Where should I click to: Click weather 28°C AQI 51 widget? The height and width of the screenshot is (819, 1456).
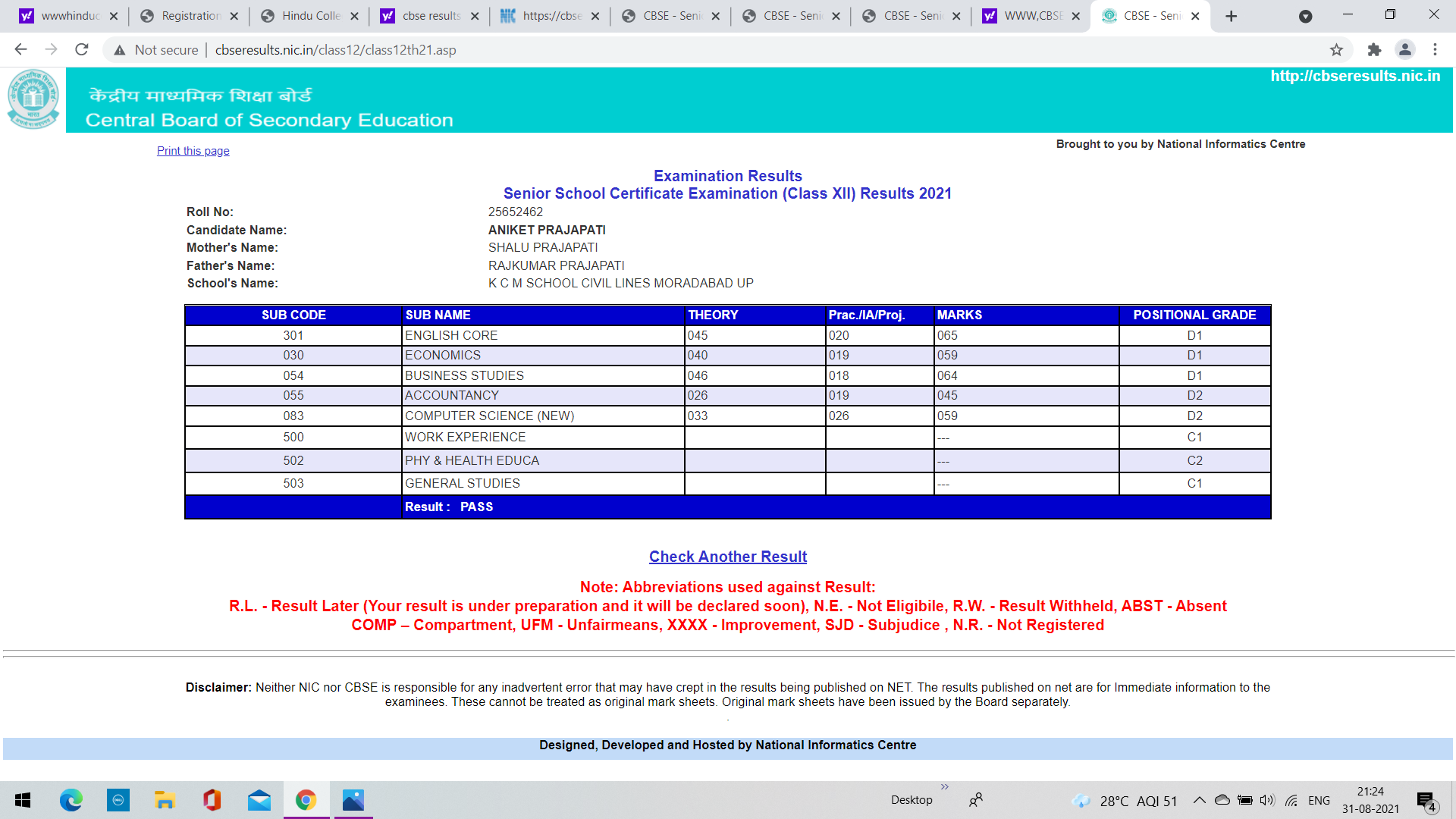coord(1125,801)
